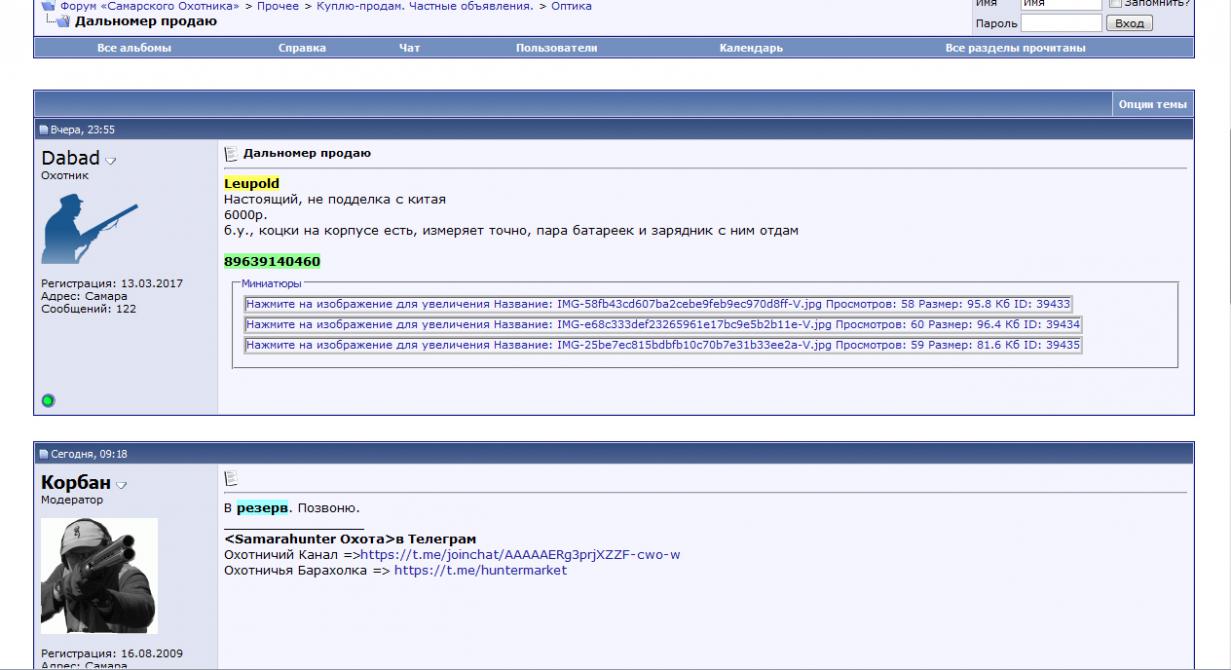Screen dimensions: 1231x670
Task: Open the Dabad username dropdown menu
Action: (x=112, y=160)
